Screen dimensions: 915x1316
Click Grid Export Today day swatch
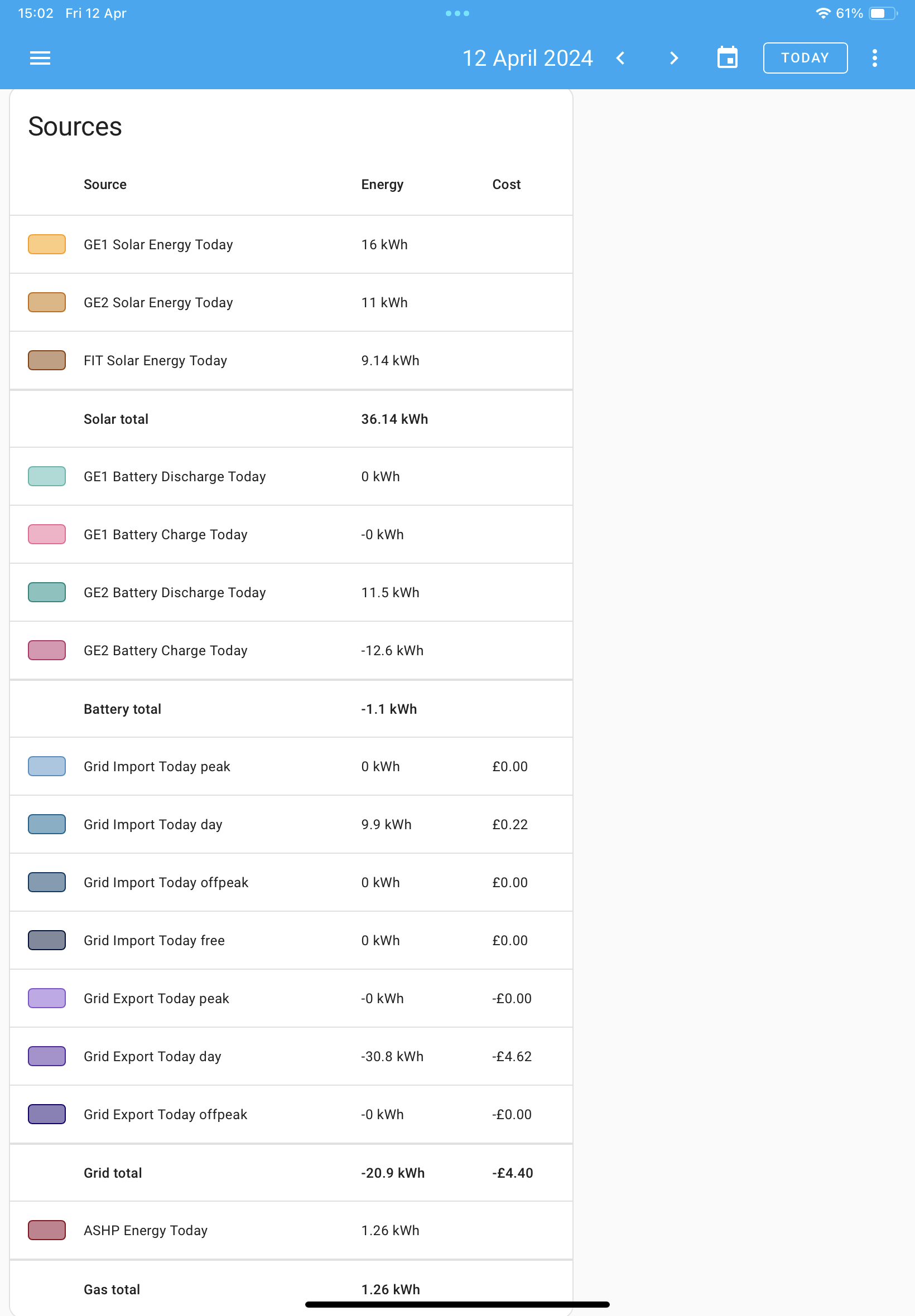(x=47, y=1057)
